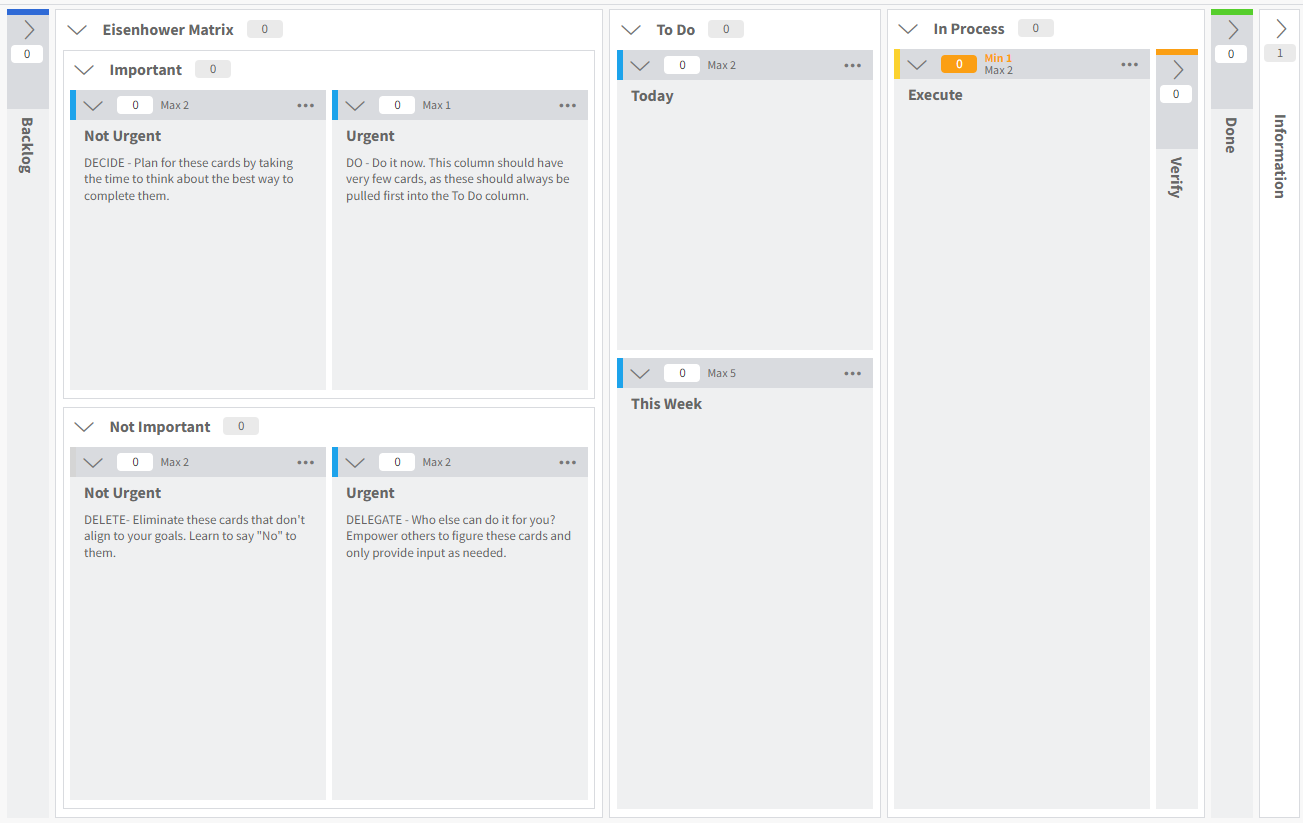Image resolution: width=1303 pixels, height=823 pixels.
Task: Click the To Do card count badge
Action: (x=726, y=30)
